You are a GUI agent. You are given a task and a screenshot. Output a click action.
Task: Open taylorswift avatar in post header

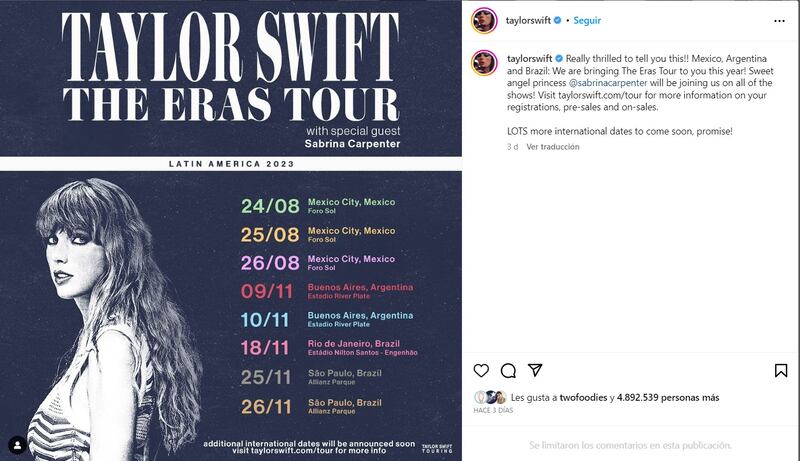[484, 19]
